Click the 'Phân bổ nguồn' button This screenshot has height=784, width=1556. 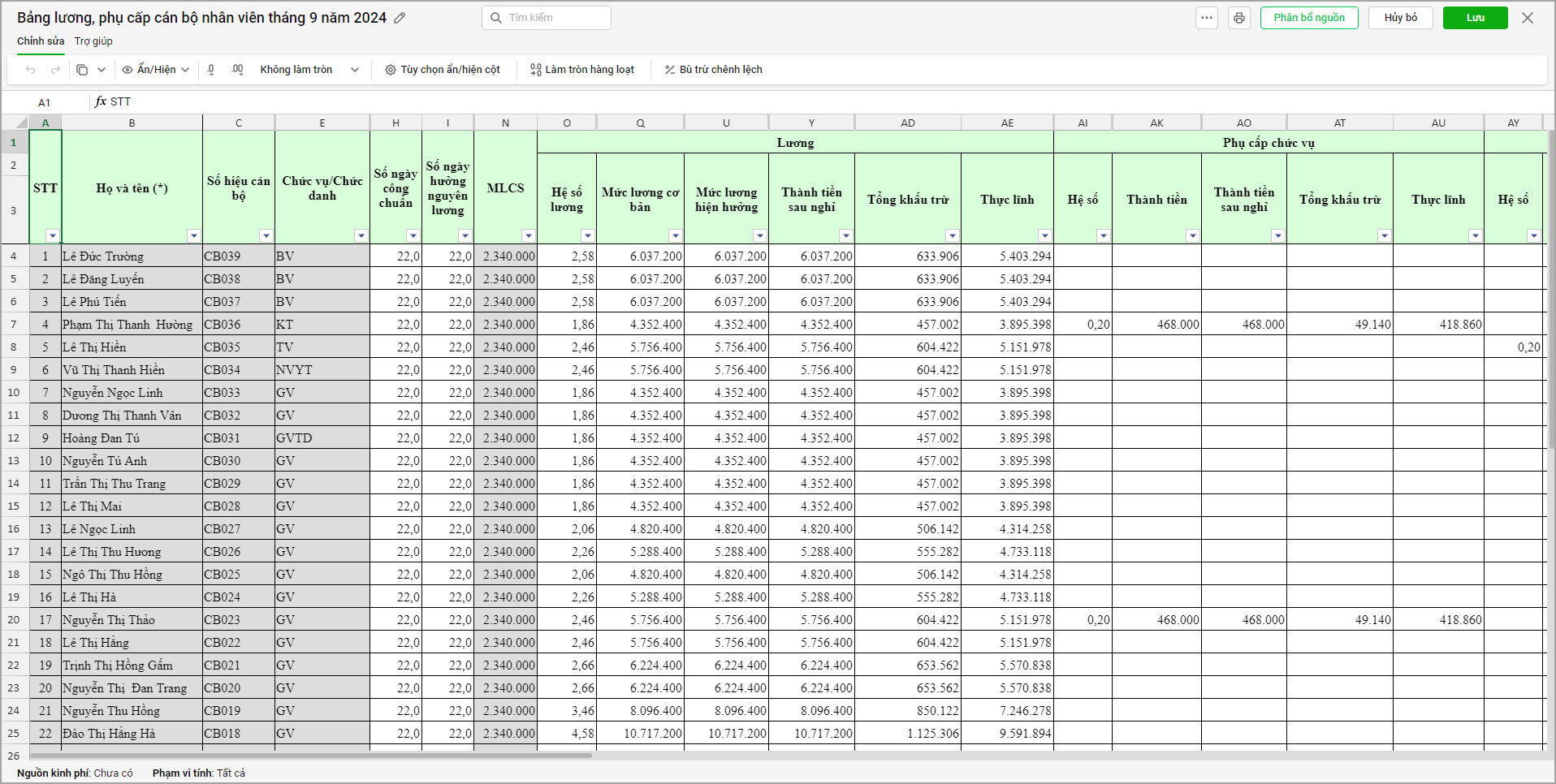[x=1308, y=18]
